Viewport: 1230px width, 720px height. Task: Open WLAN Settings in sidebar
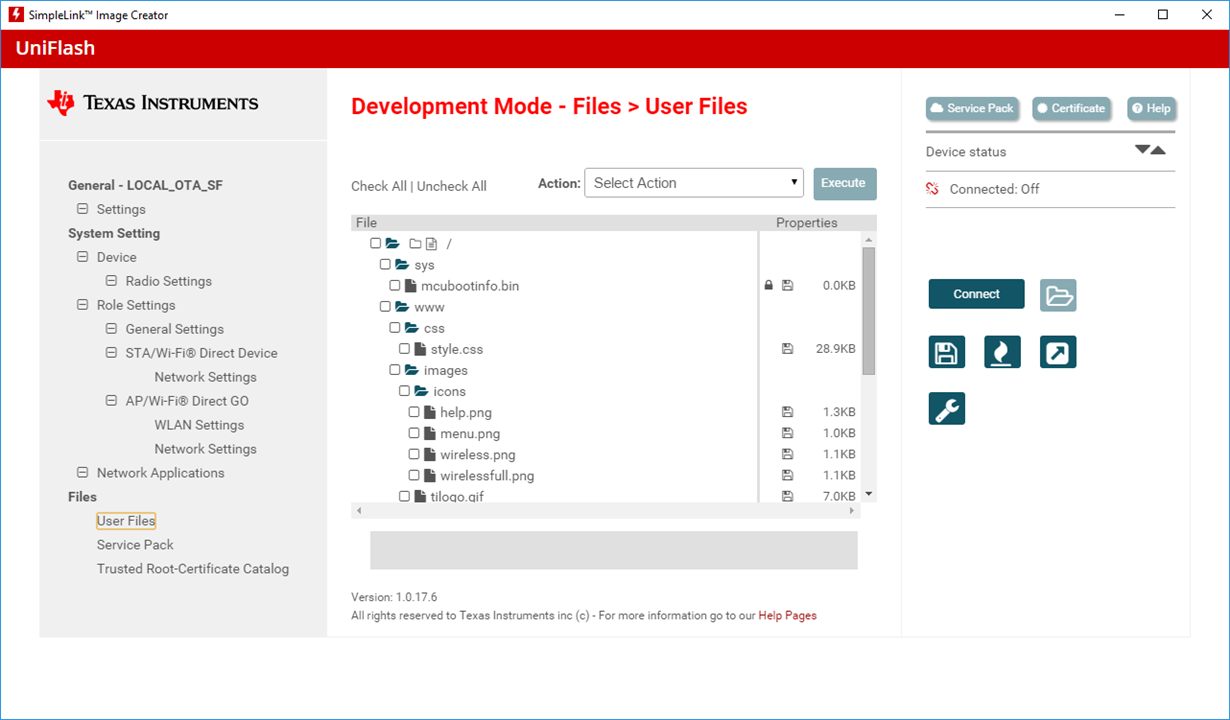[x=199, y=425]
